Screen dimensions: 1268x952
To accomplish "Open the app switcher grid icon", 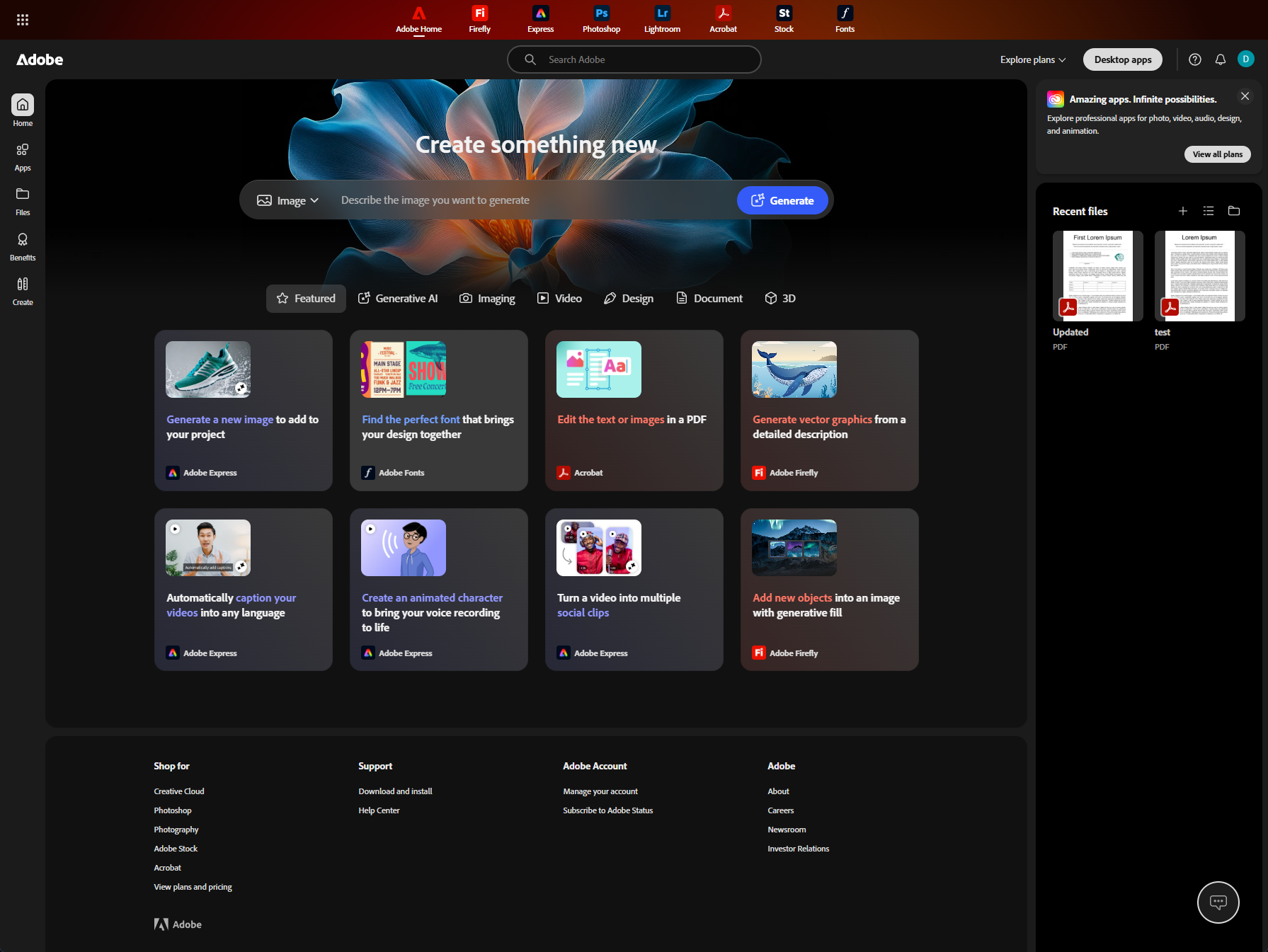I will pyautogui.click(x=23, y=20).
